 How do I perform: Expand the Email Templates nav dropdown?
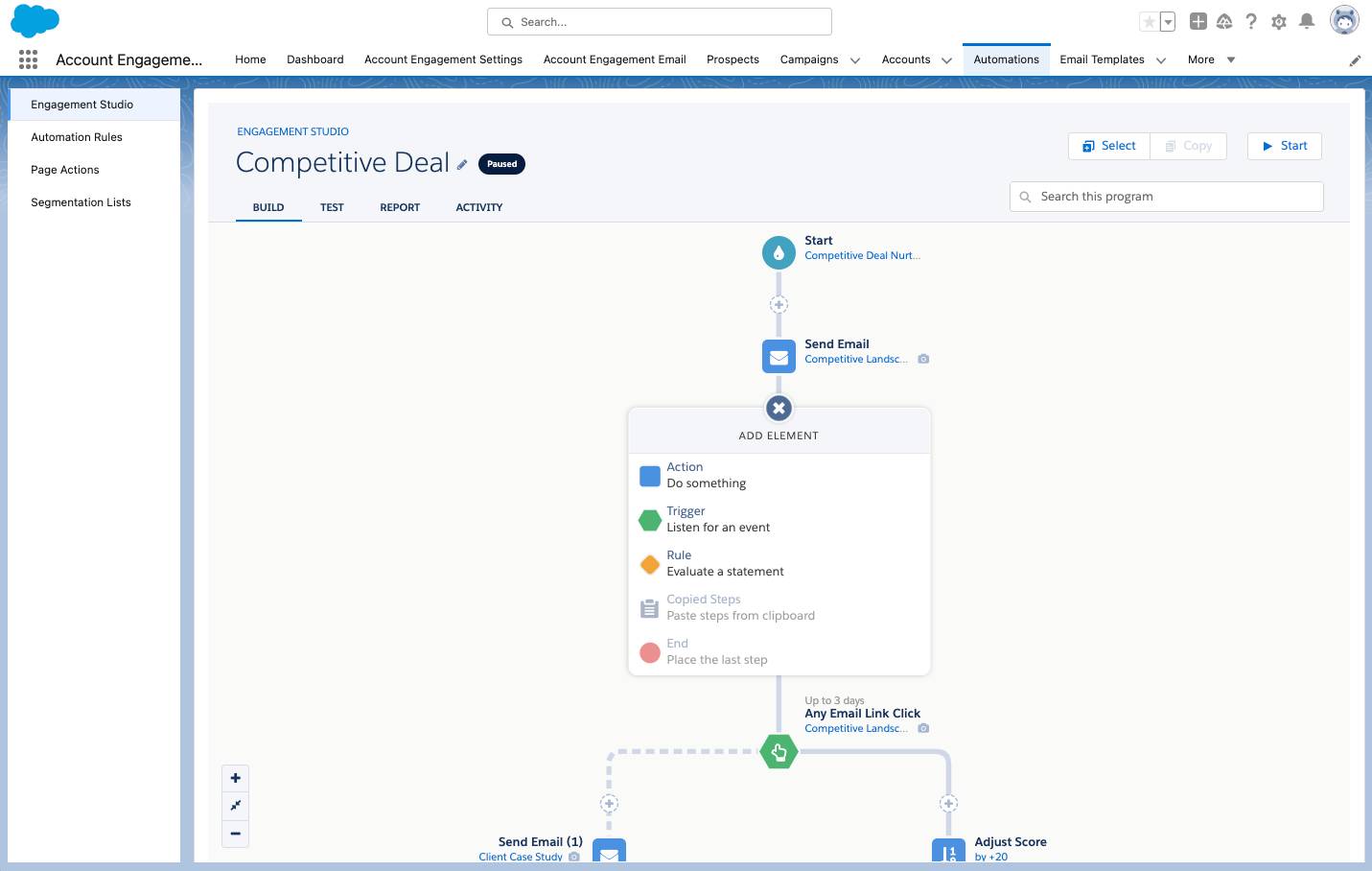coord(1161,60)
